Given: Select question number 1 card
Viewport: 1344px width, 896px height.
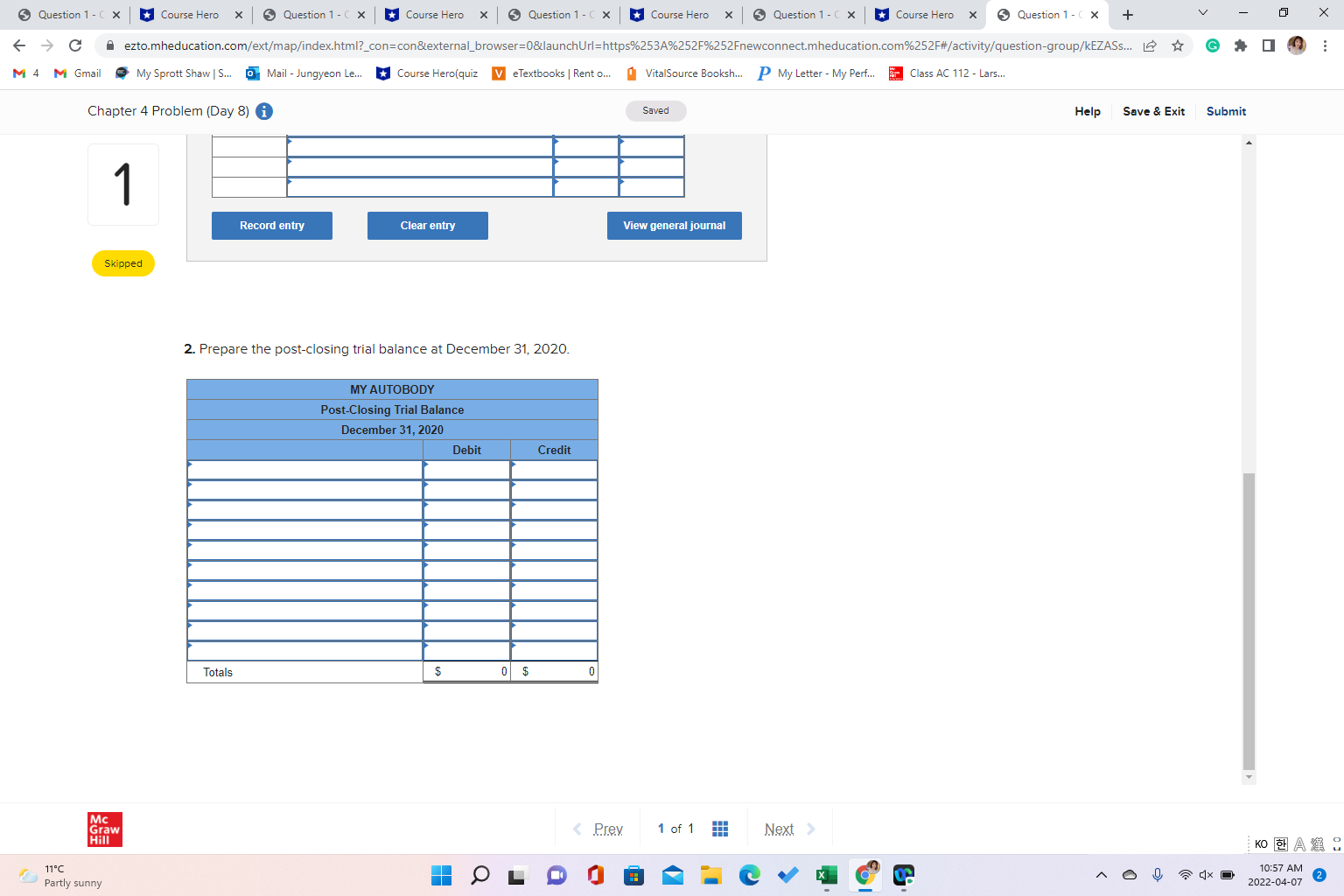Looking at the screenshot, I should pos(123,185).
